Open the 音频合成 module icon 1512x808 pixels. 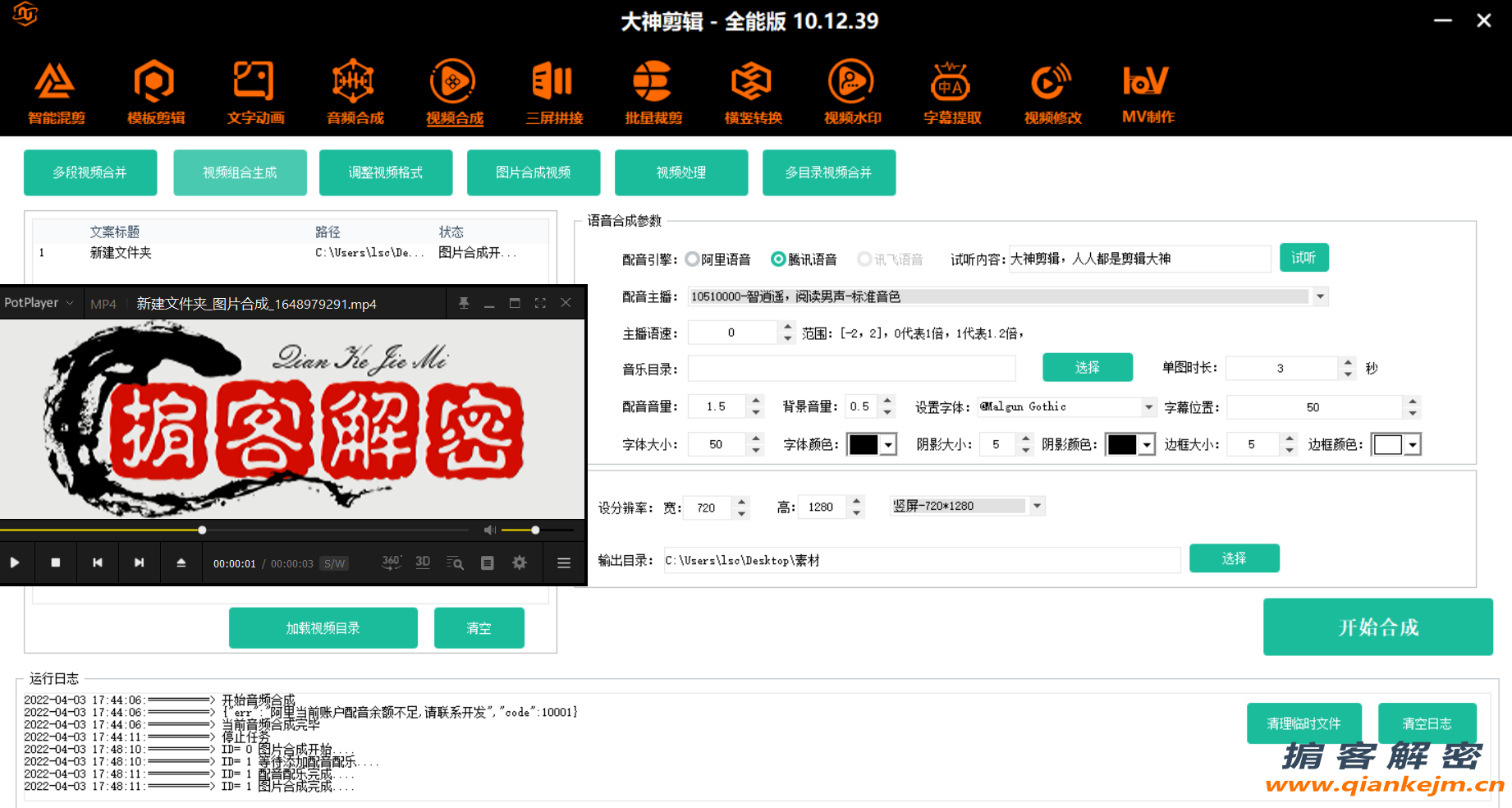[355, 92]
